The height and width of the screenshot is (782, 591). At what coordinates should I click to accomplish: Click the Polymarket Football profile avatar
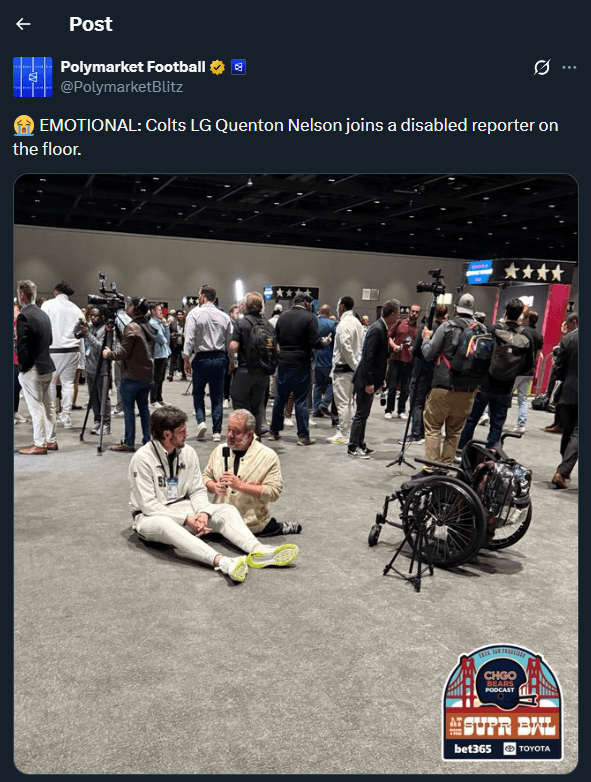coord(33,77)
